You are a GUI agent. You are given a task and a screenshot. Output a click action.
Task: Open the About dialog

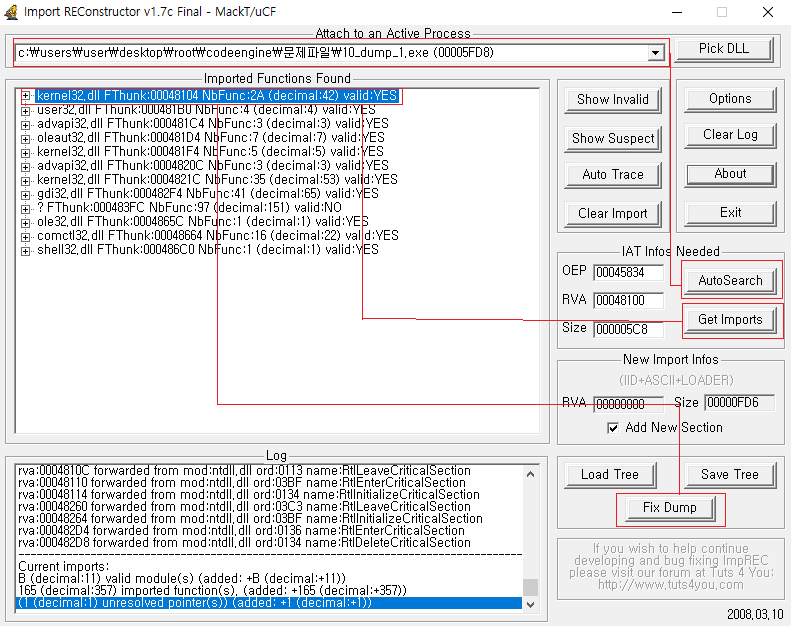pos(730,174)
